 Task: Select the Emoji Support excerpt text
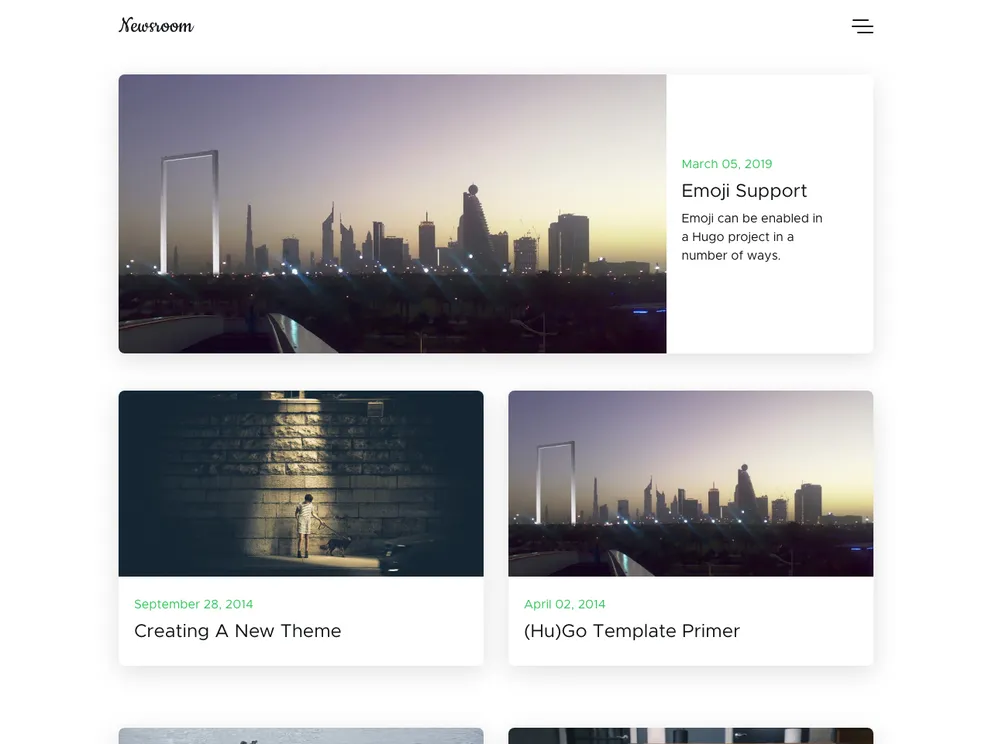tap(751, 236)
